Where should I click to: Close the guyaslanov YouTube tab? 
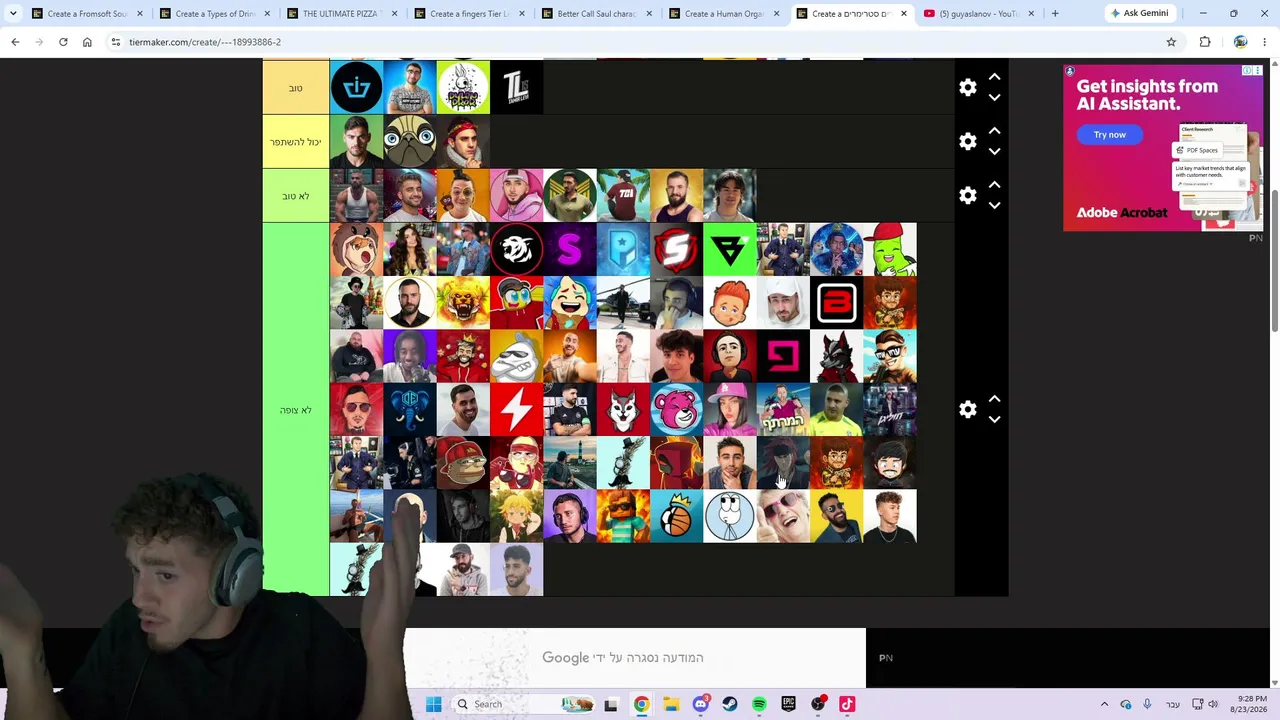pyautogui.click(x=1031, y=14)
